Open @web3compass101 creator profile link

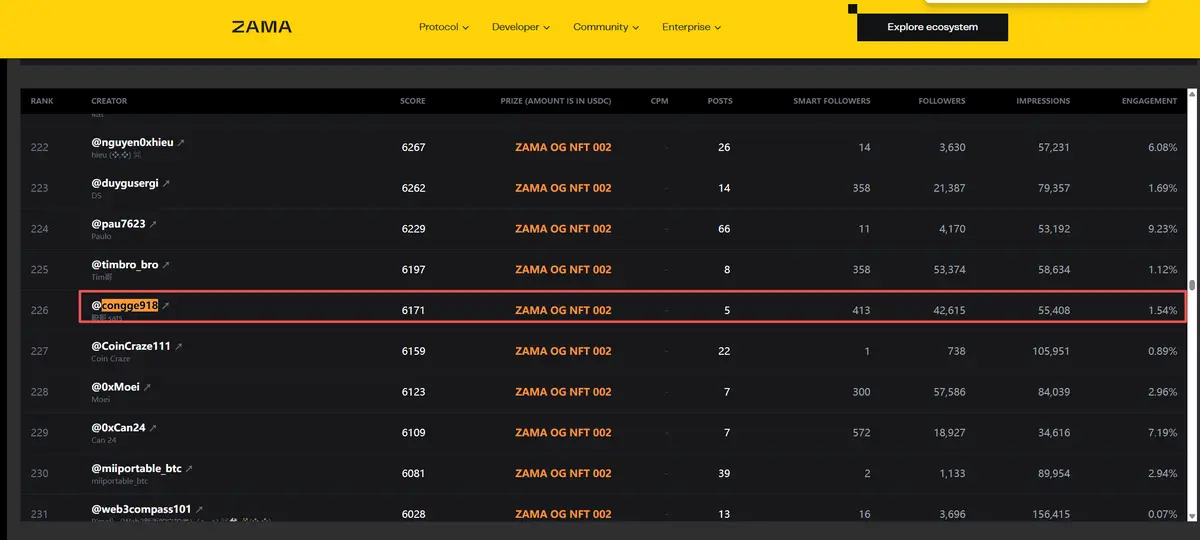click(x=141, y=510)
